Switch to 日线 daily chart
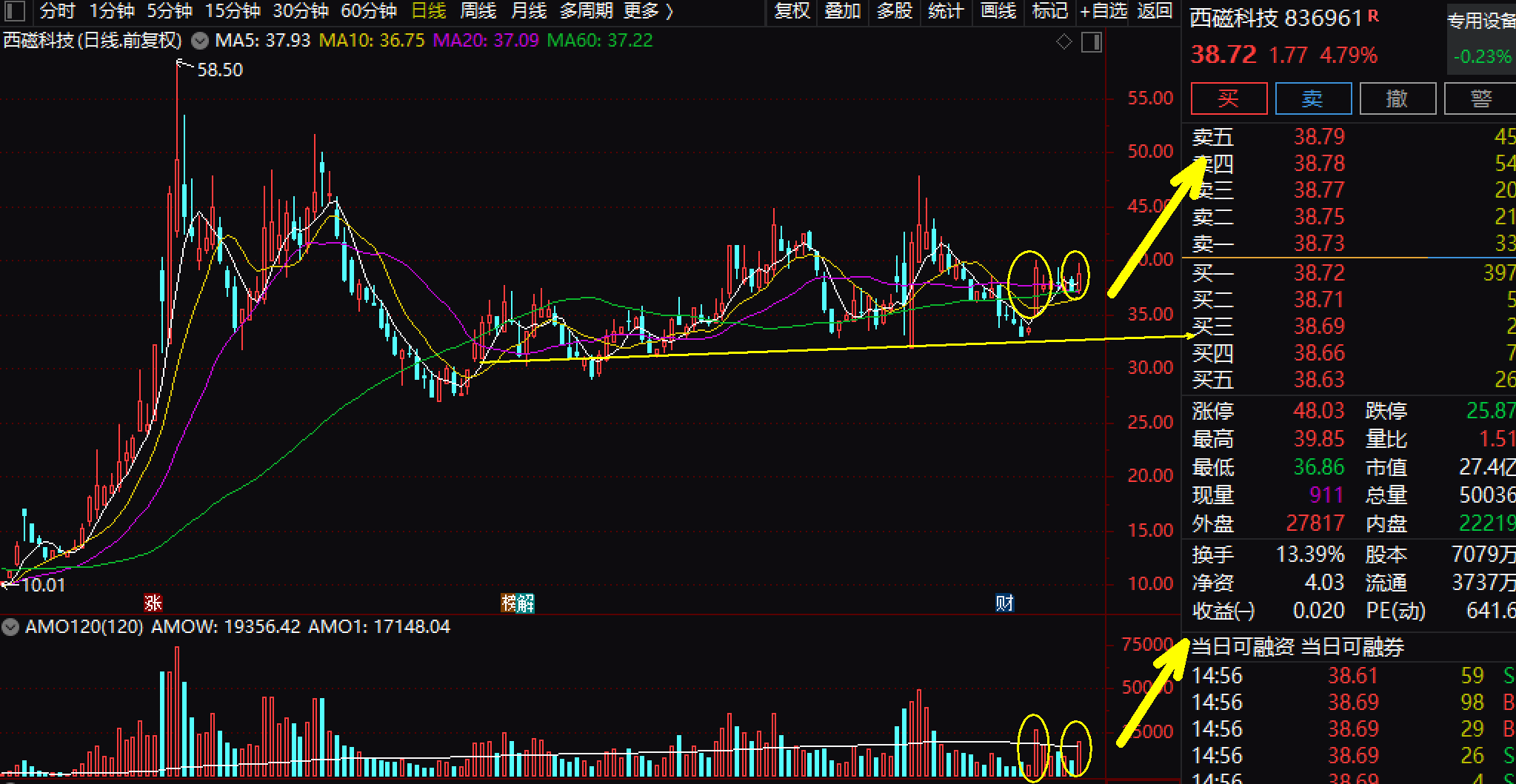Viewport: 1516px width, 784px height. click(x=429, y=11)
